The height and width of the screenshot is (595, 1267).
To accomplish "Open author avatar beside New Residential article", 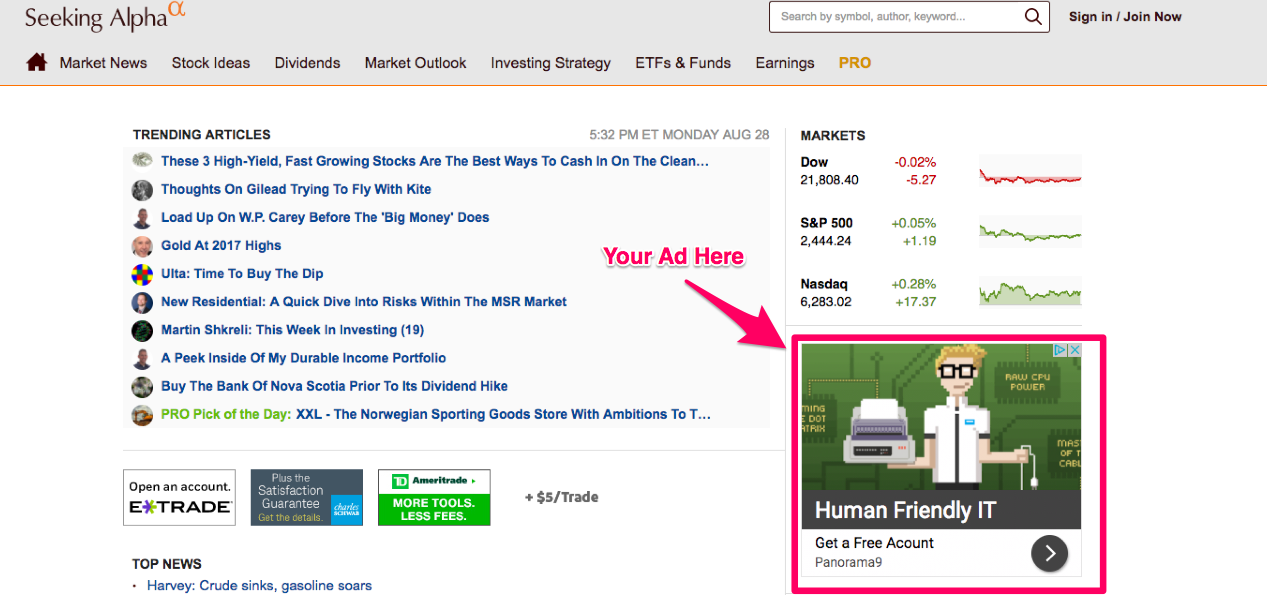I will 142,302.
